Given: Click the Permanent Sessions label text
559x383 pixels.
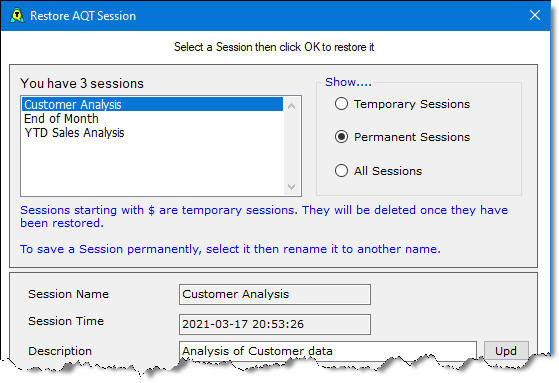Looking at the screenshot, I should click(412, 137).
